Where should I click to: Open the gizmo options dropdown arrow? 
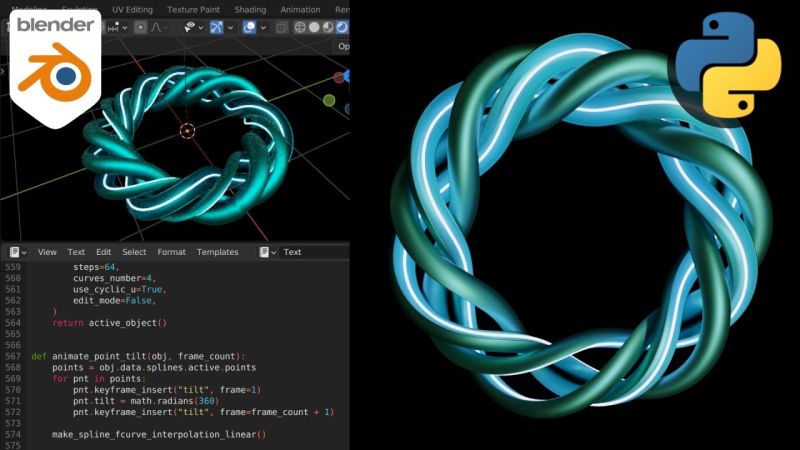[x=231, y=28]
